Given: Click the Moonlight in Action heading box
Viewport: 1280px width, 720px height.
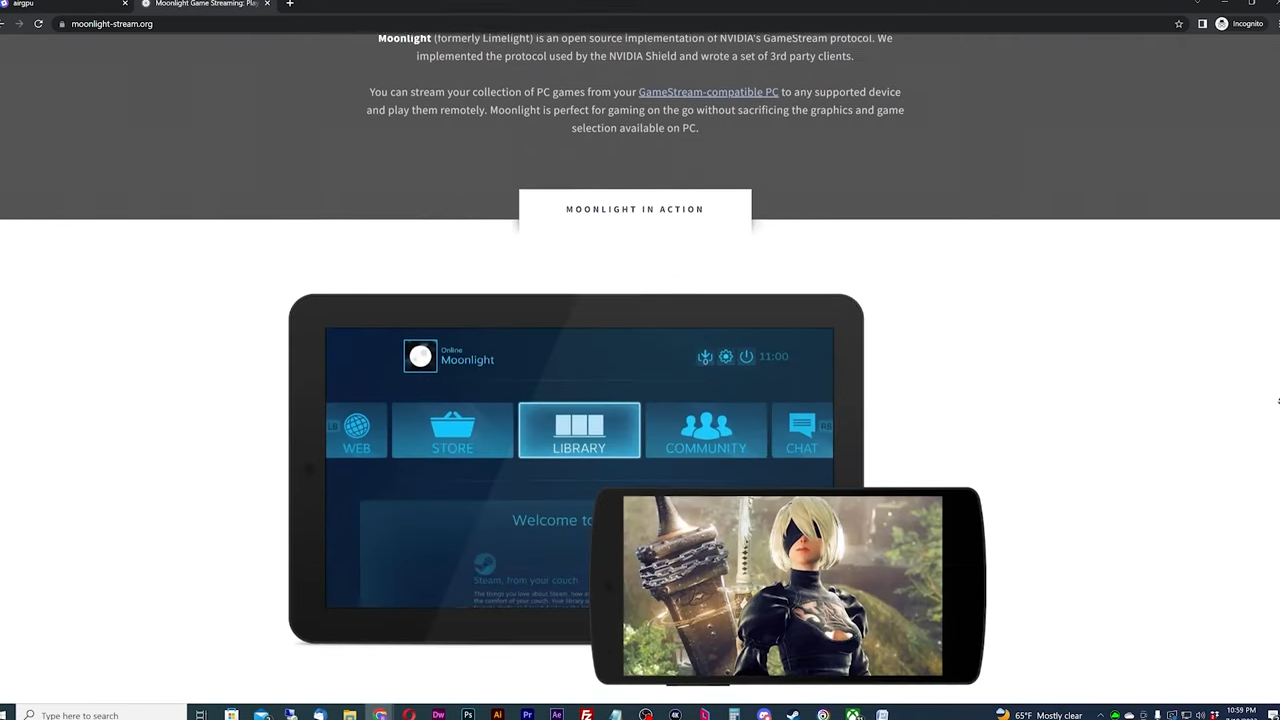Looking at the screenshot, I should pos(635,209).
